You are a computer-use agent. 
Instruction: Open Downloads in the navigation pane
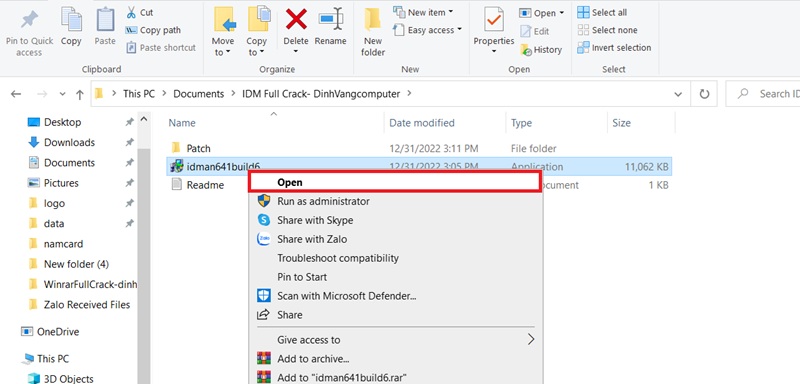pos(69,142)
